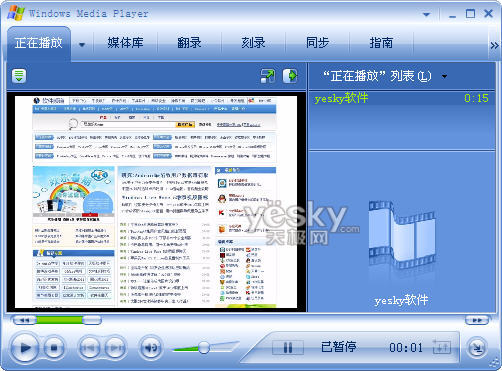The width and height of the screenshot is (502, 371).
Task: Click the Windows Media Player logo icon
Action: [x=16, y=13]
